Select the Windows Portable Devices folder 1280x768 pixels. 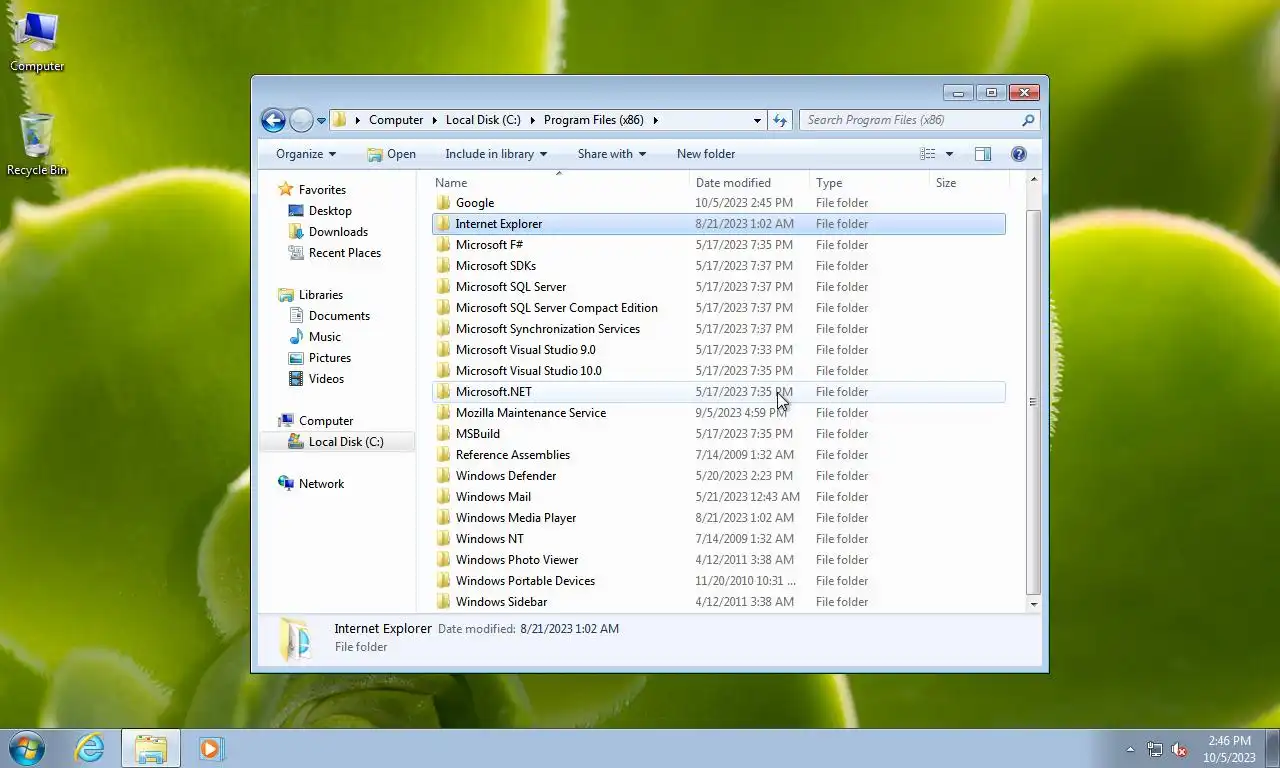[x=718, y=581]
